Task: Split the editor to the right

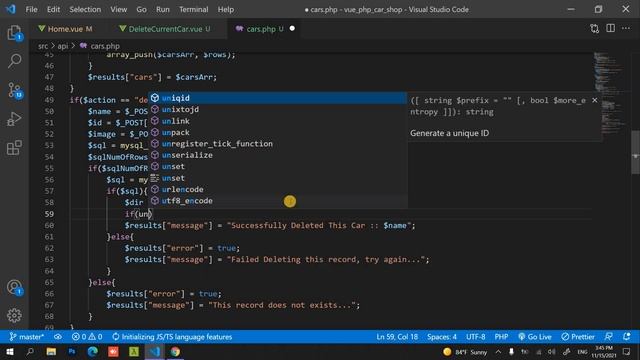Action: [x=611, y=29]
